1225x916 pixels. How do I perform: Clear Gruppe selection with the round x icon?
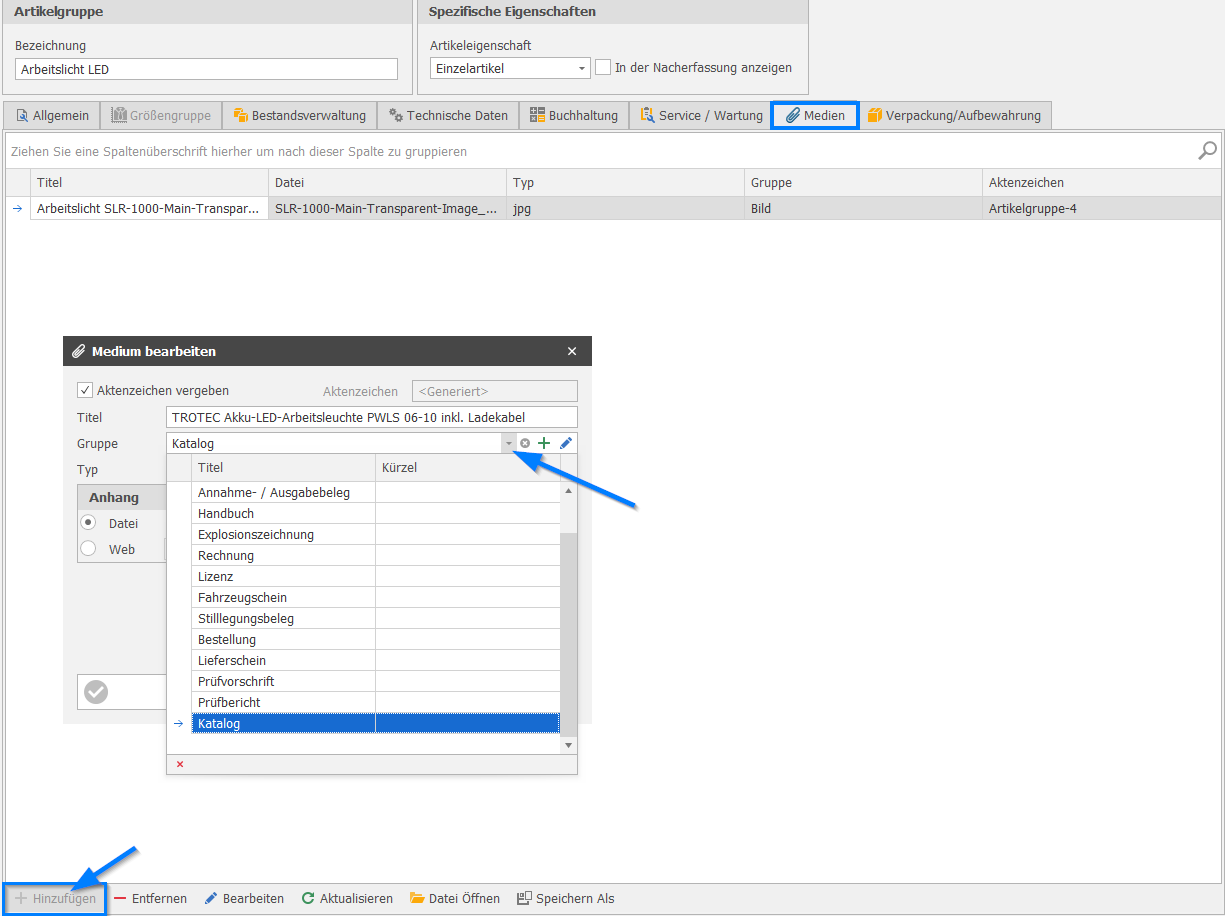(x=525, y=443)
